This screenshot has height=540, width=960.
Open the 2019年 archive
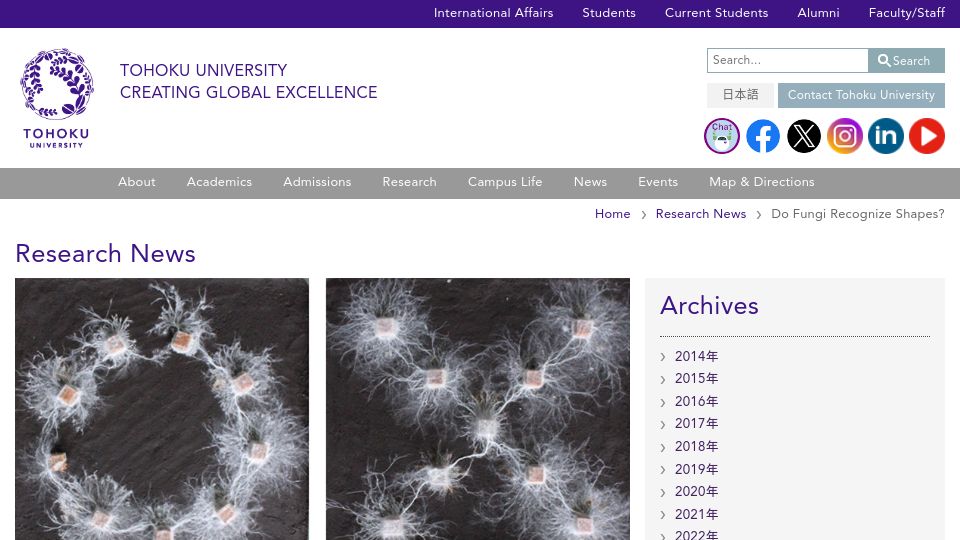point(696,470)
